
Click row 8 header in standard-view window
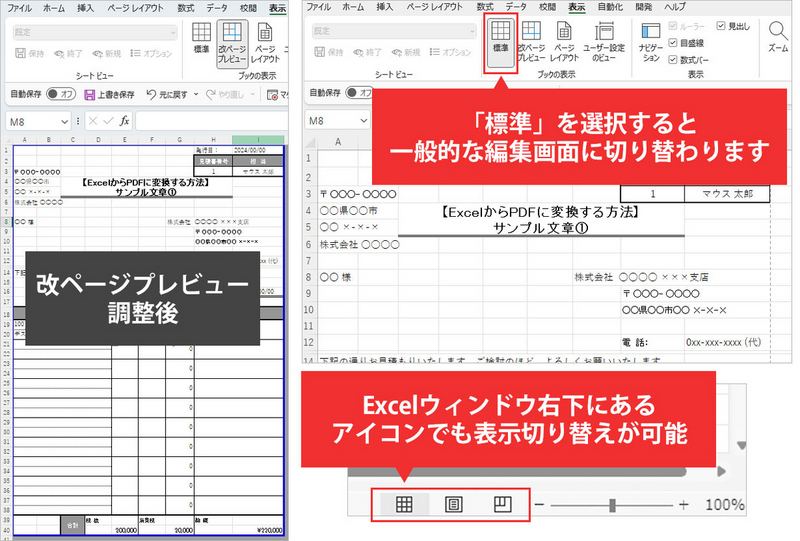pos(309,277)
